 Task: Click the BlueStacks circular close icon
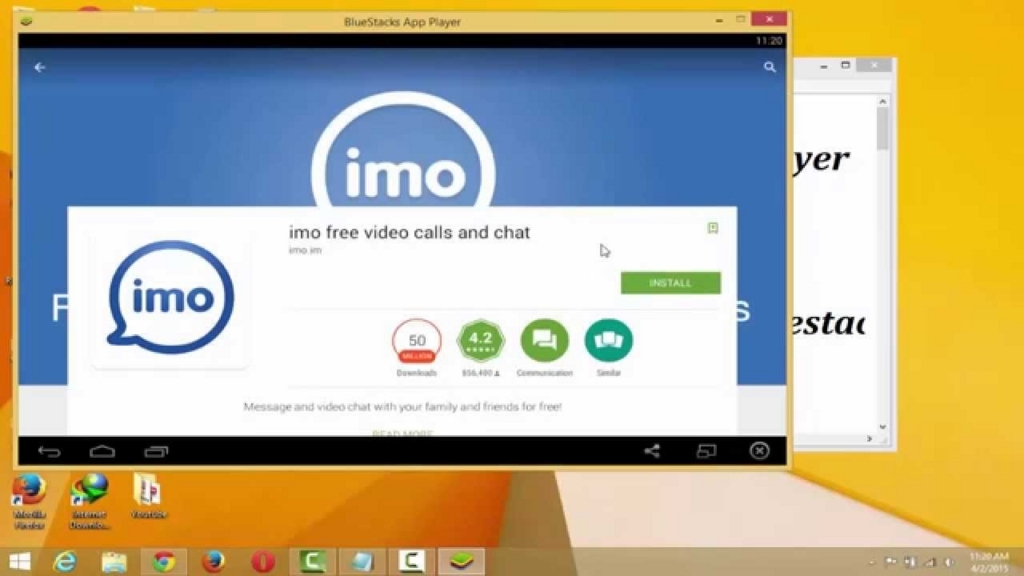coord(760,451)
